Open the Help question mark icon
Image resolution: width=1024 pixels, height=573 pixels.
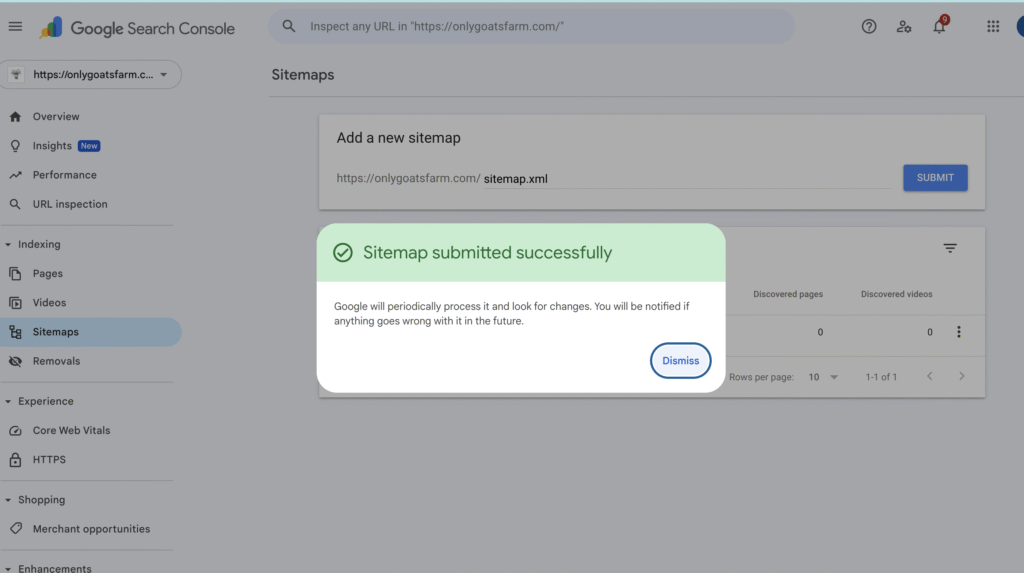tap(869, 27)
